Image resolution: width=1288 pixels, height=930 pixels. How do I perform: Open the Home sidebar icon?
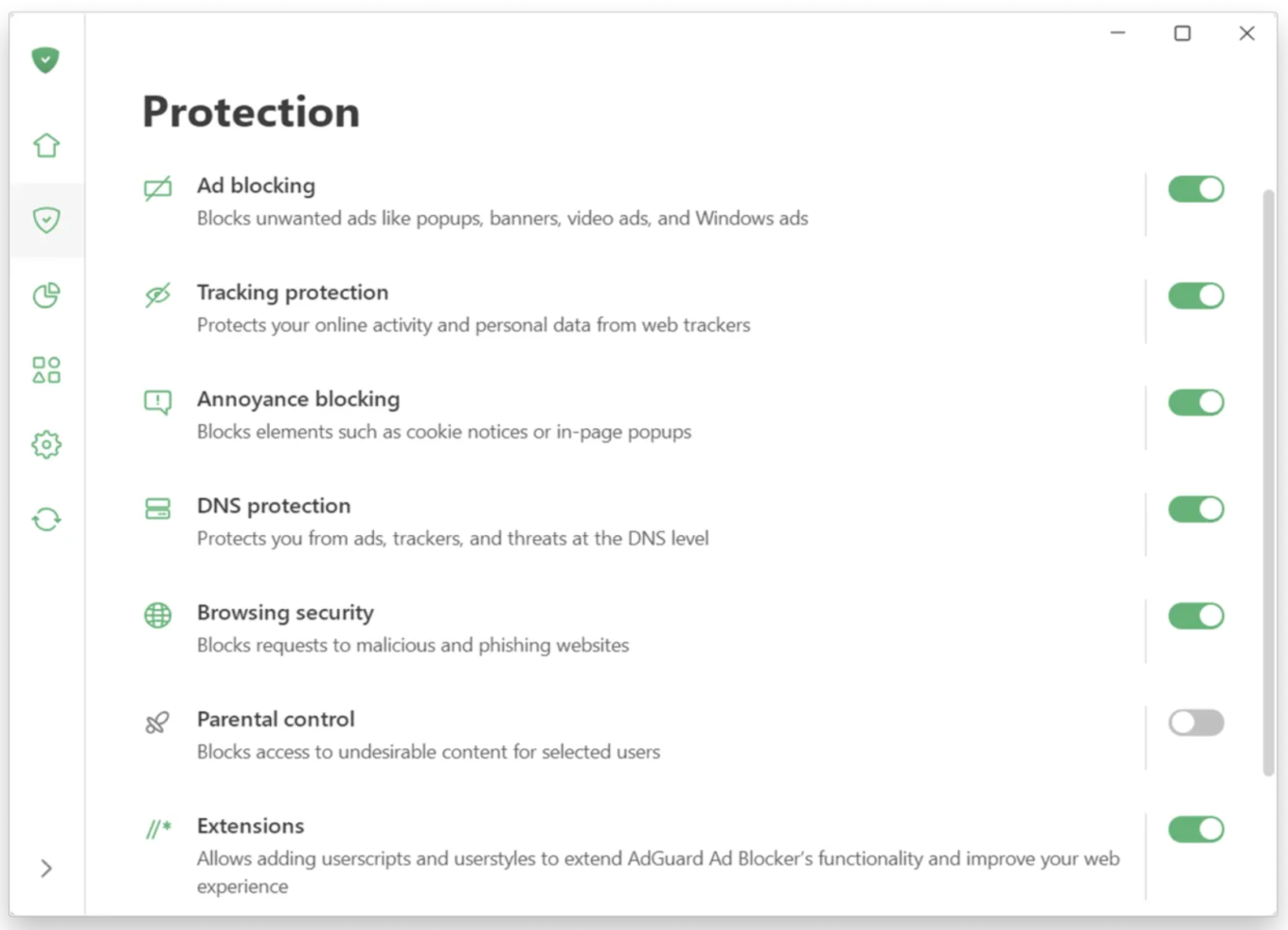[x=46, y=145]
